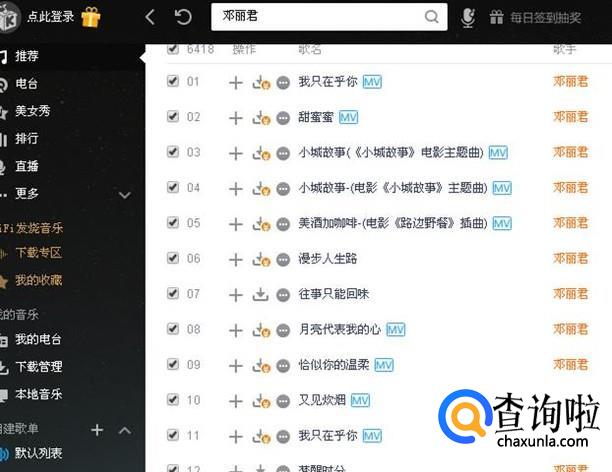Image resolution: width=612 pixels, height=472 pixels.
Task: Download 往事只能回味 with the download icon
Action: pos(260,295)
